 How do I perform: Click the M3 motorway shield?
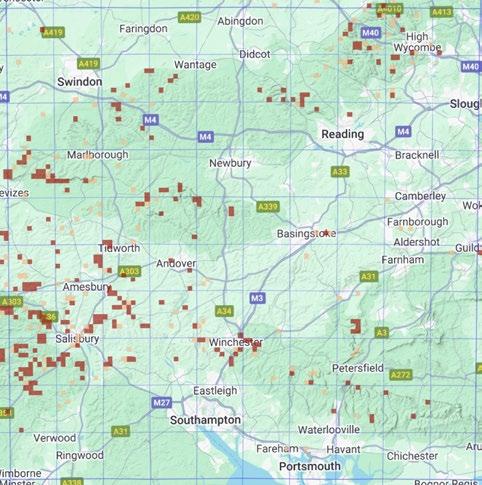point(257,298)
